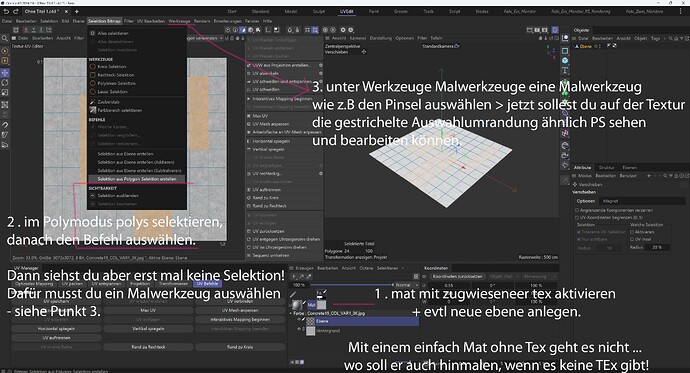The width and height of the screenshot is (690, 373).
Task: Select the Mat material preview sphere
Action: 297,304
